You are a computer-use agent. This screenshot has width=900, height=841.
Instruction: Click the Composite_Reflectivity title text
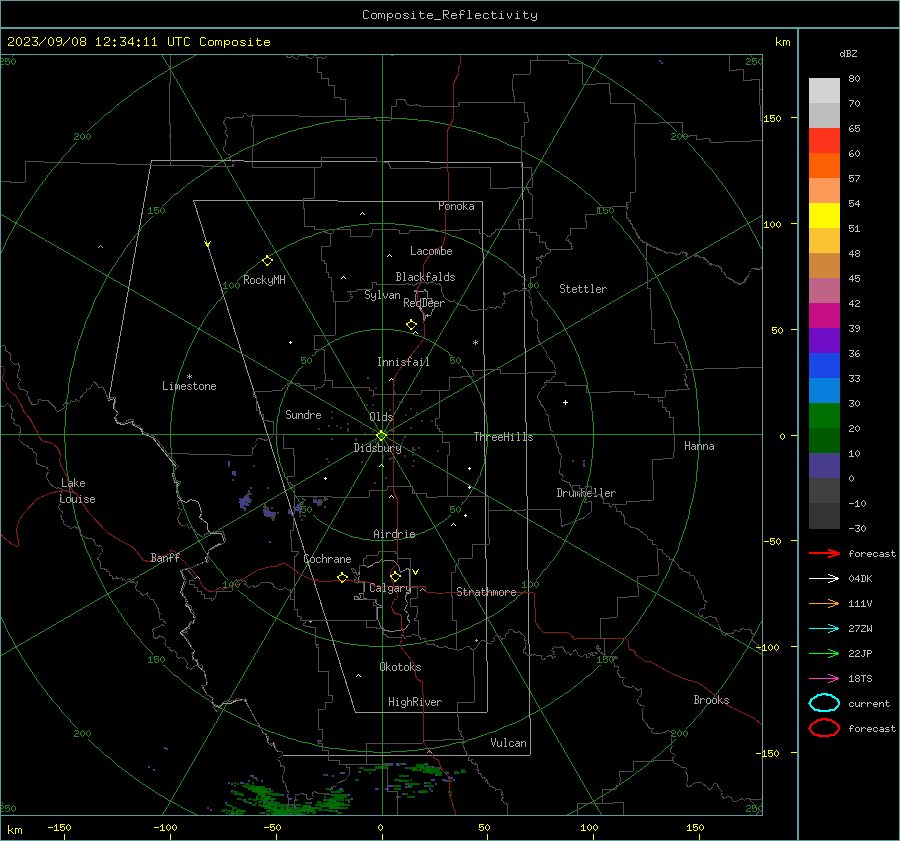pos(449,15)
